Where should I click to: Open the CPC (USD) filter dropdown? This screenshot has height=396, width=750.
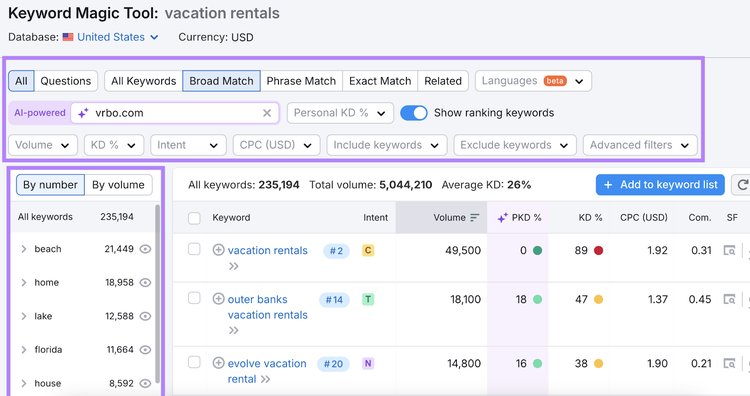tap(276, 145)
